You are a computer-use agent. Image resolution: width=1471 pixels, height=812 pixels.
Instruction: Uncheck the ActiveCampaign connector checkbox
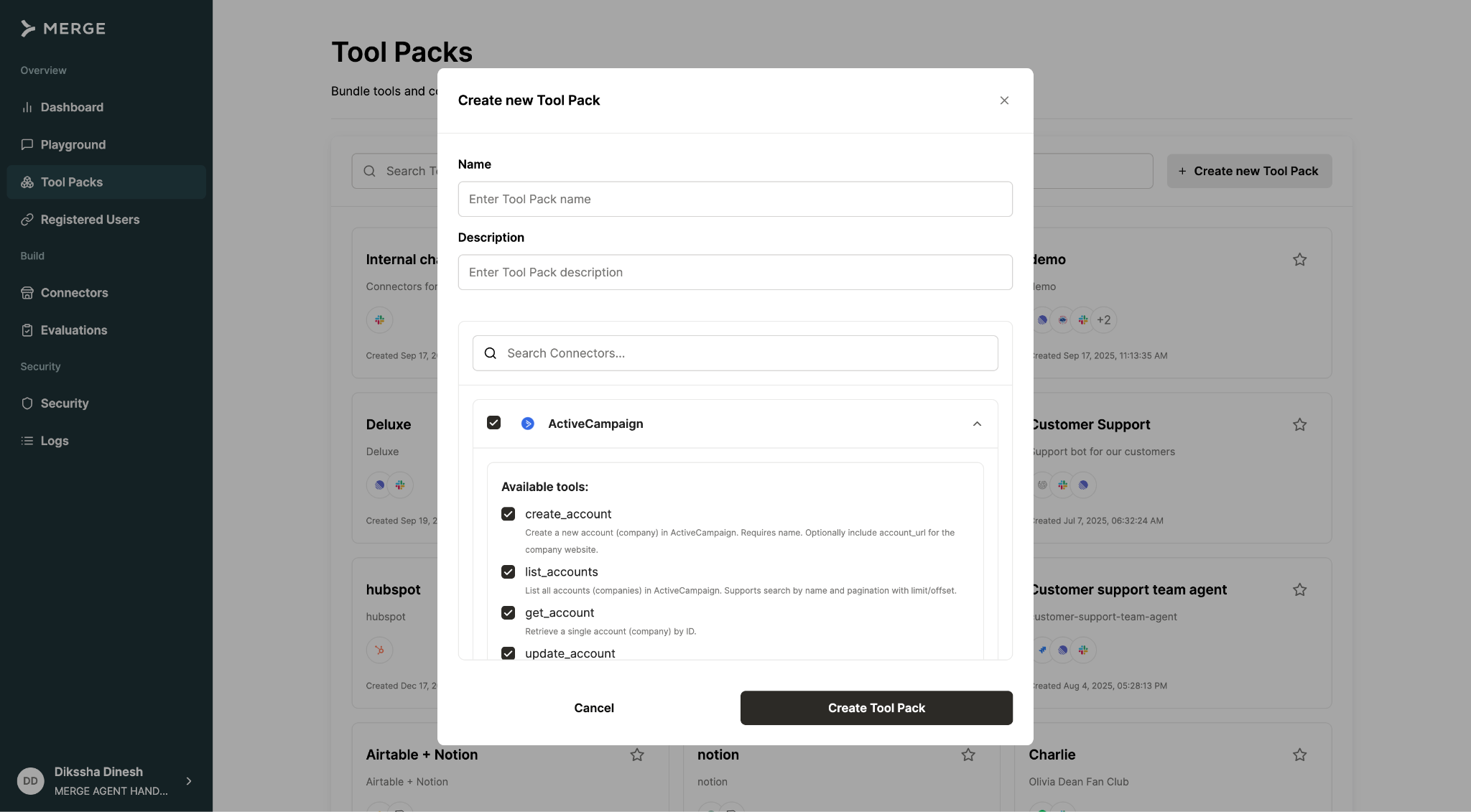(493, 422)
